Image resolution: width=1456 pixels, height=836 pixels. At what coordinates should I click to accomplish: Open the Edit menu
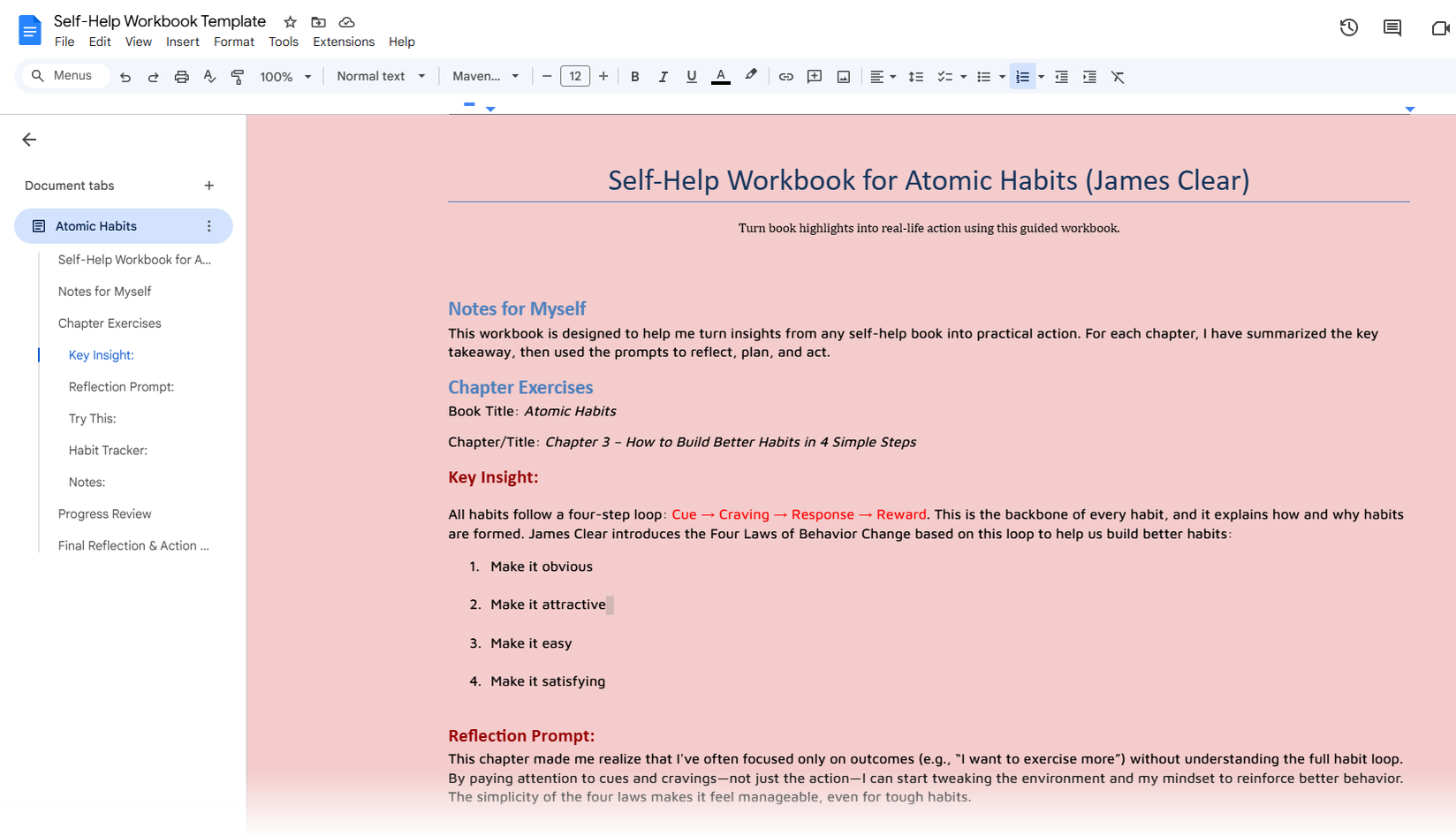100,42
